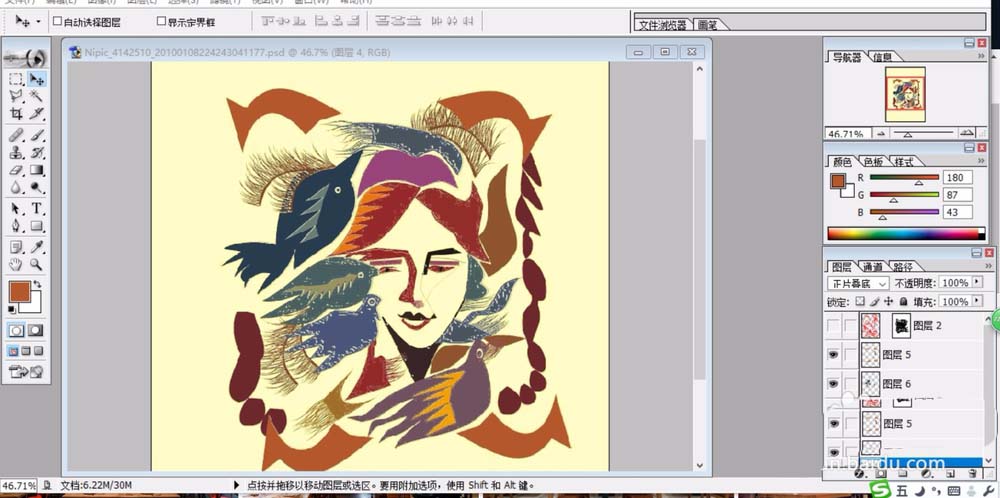Open the 路径 paths tab
Image resolution: width=1000 pixels, height=498 pixels.
902,267
